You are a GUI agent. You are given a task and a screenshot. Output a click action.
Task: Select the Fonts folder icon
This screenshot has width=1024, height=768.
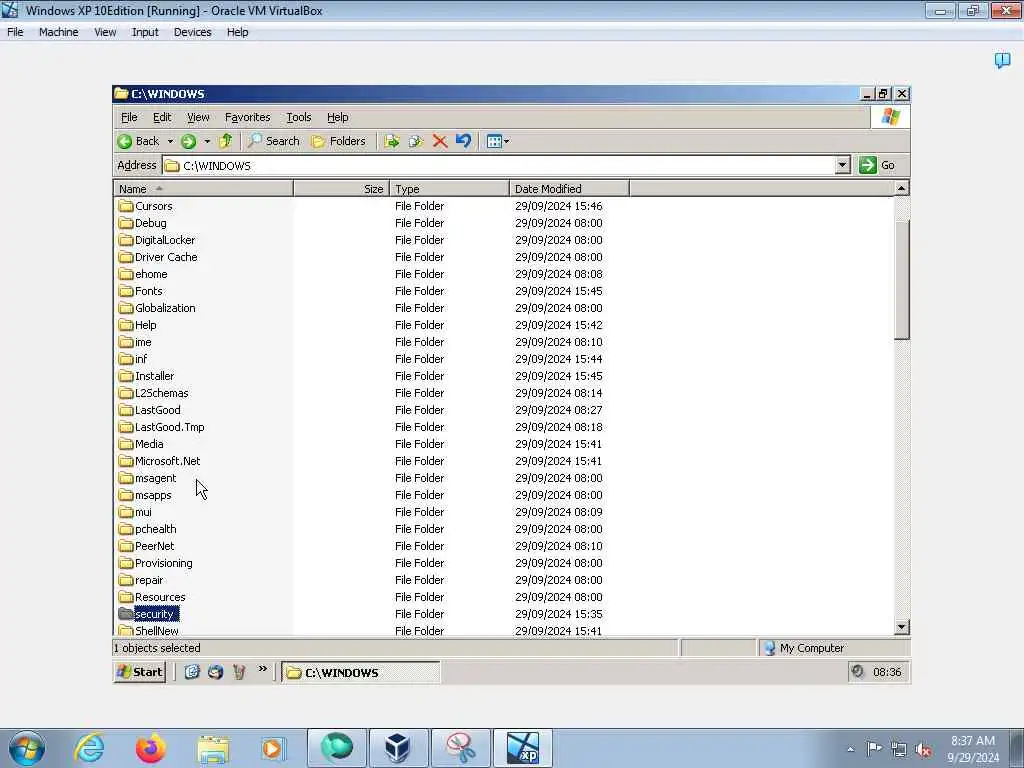pyautogui.click(x=126, y=291)
